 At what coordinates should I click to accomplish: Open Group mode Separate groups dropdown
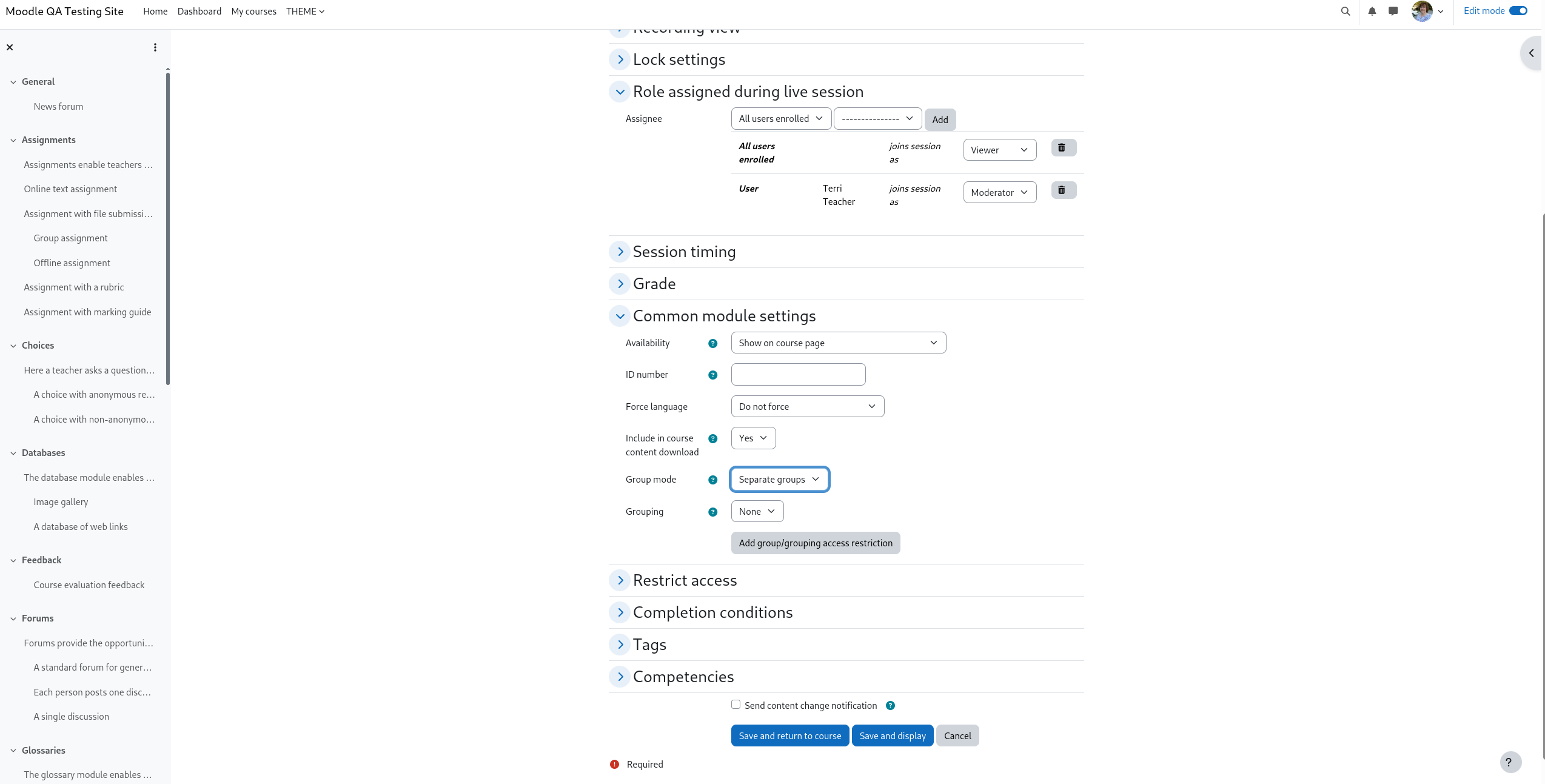pyautogui.click(x=779, y=480)
